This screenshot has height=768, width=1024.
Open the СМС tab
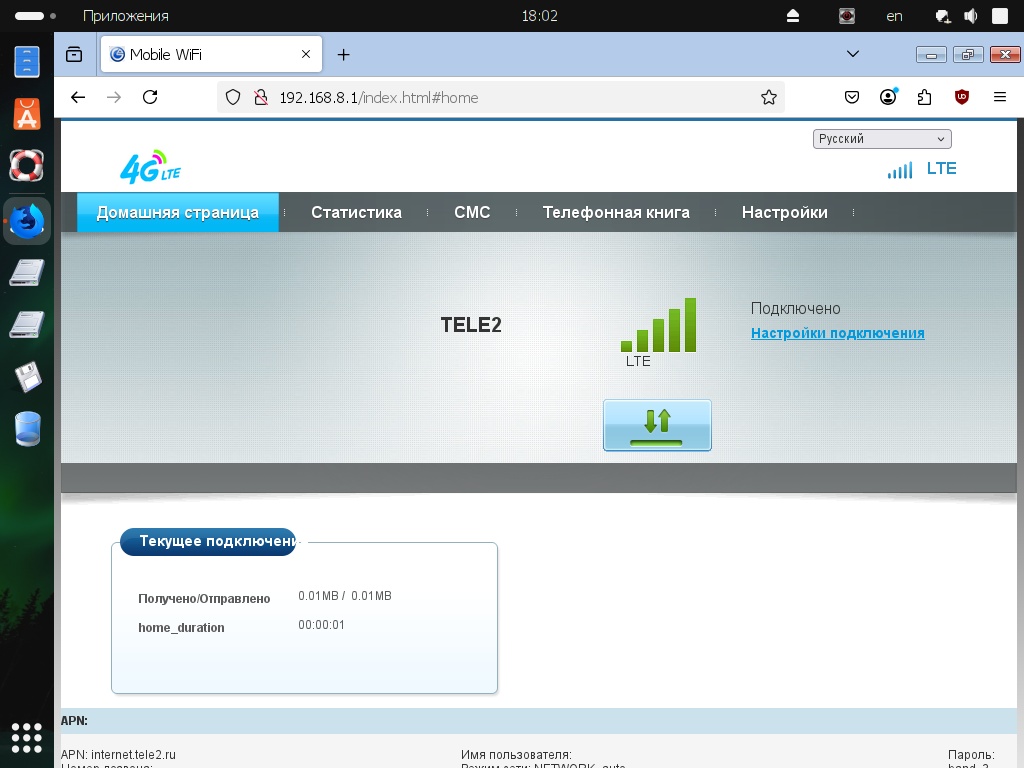[x=472, y=212]
